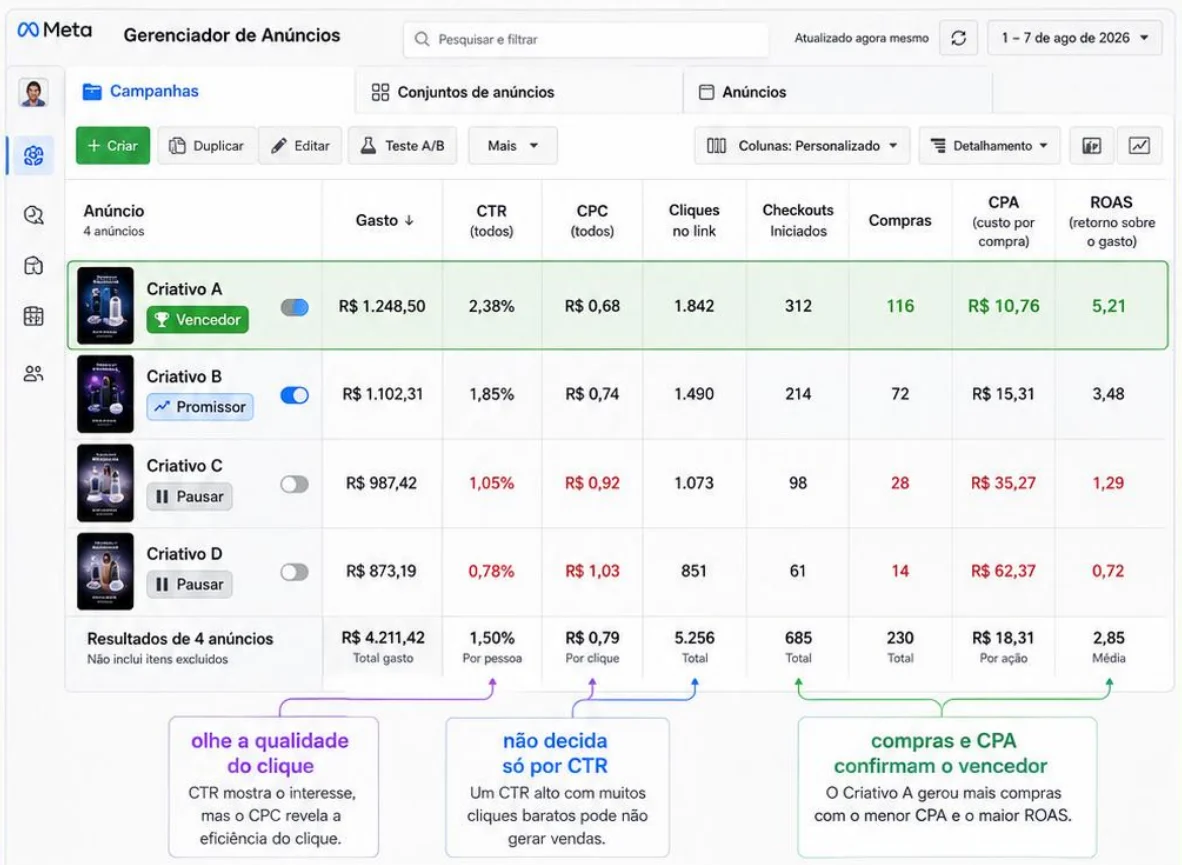Click Pausar button under Criativo C
This screenshot has width=1182, height=865.
point(189,496)
